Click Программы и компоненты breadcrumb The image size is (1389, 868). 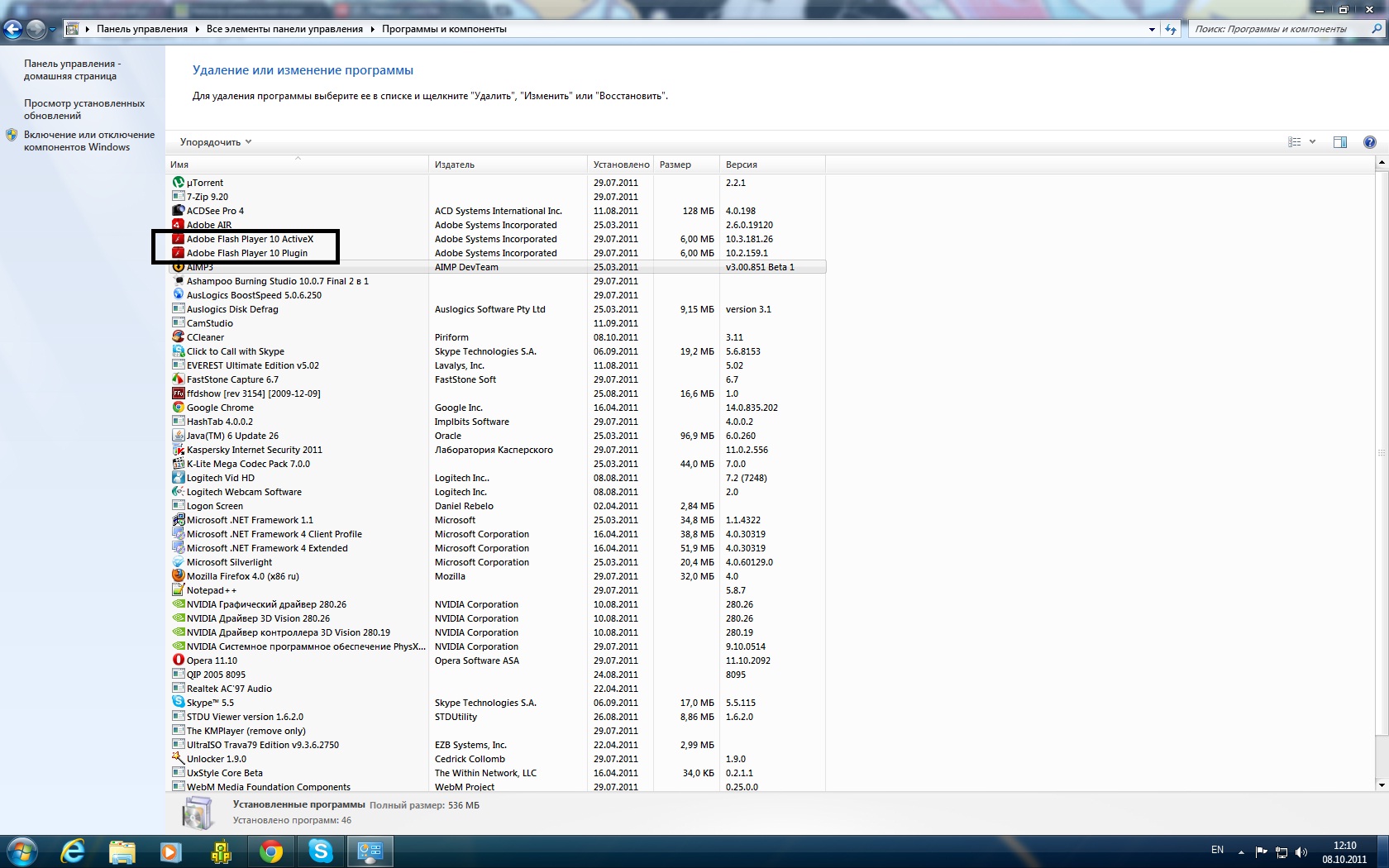click(x=444, y=29)
